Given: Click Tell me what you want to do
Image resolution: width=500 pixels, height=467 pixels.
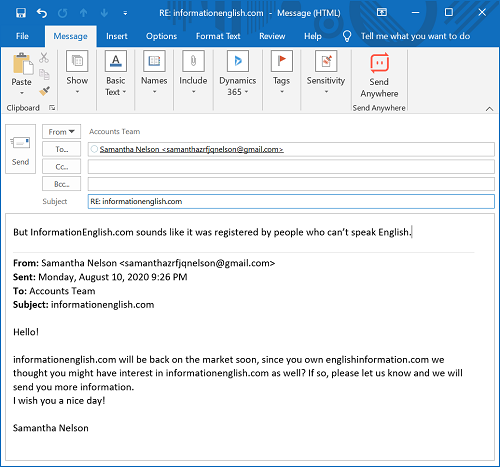Looking at the screenshot, I should click(415, 36).
